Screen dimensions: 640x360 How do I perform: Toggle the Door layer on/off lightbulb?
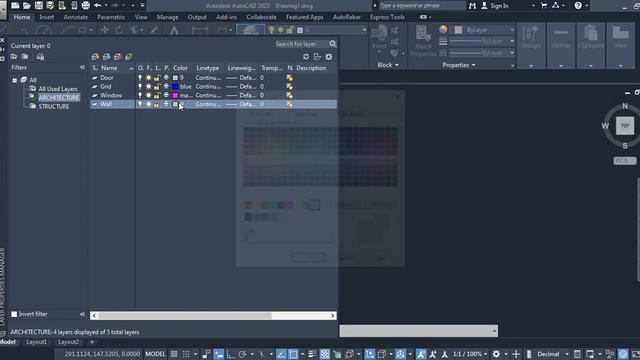point(140,78)
